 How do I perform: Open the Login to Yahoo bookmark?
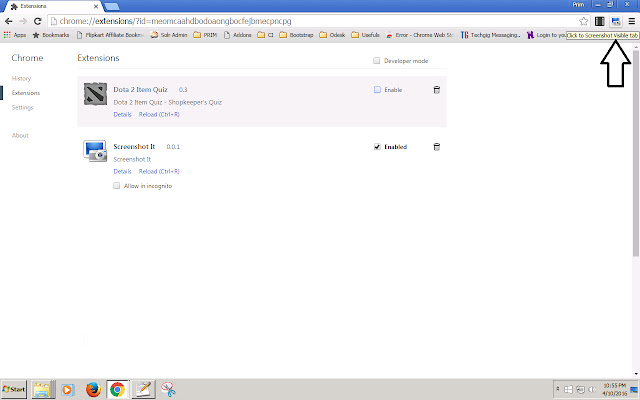tap(546, 35)
